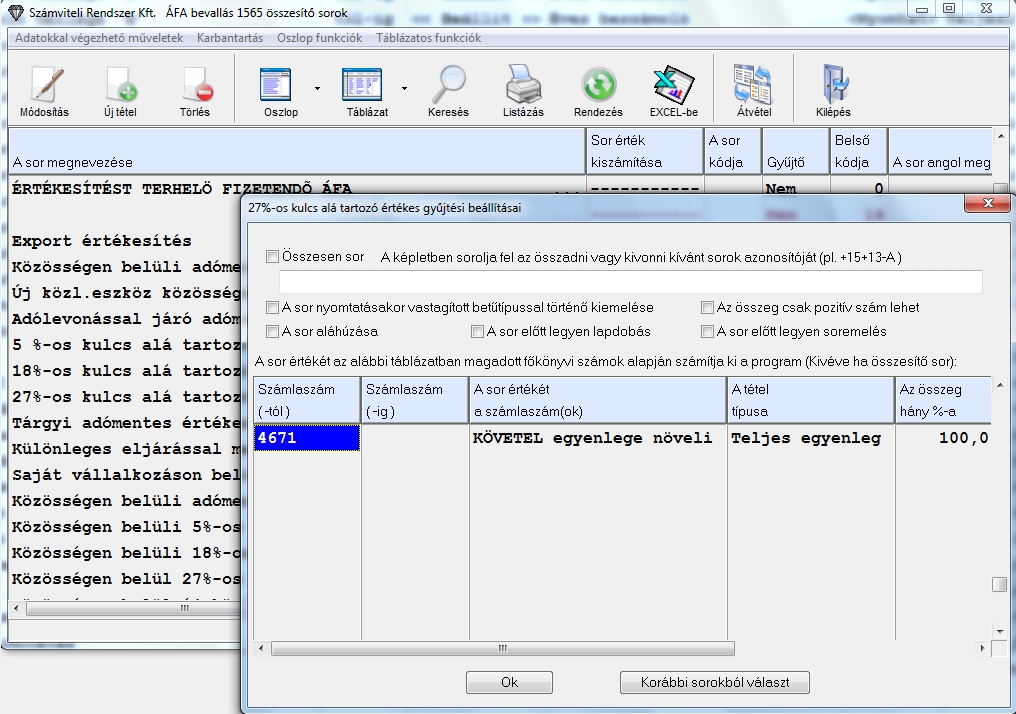Open the Karbantartás menu
The width and height of the screenshot is (1016, 714).
(x=229, y=38)
